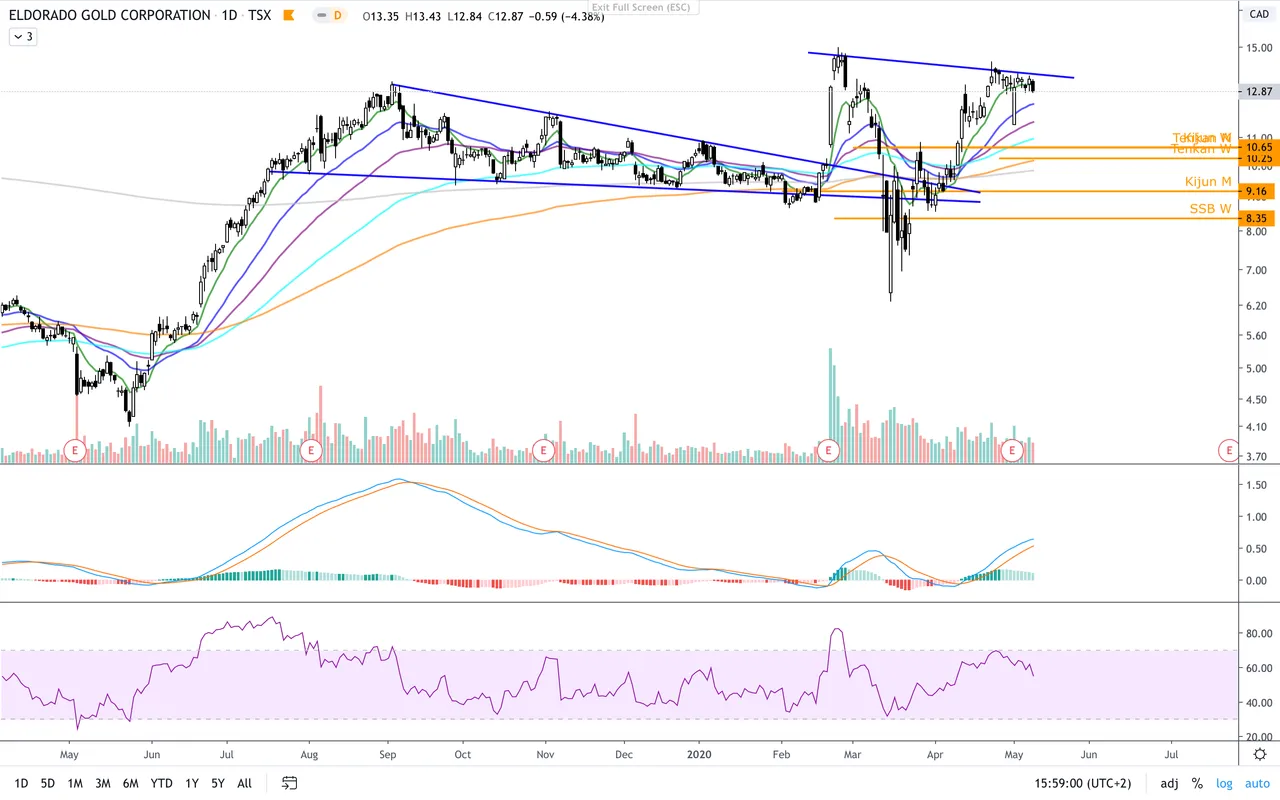The height and width of the screenshot is (800, 1280).
Task: Click the earnings E marker near November 2019
Action: [543, 450]
